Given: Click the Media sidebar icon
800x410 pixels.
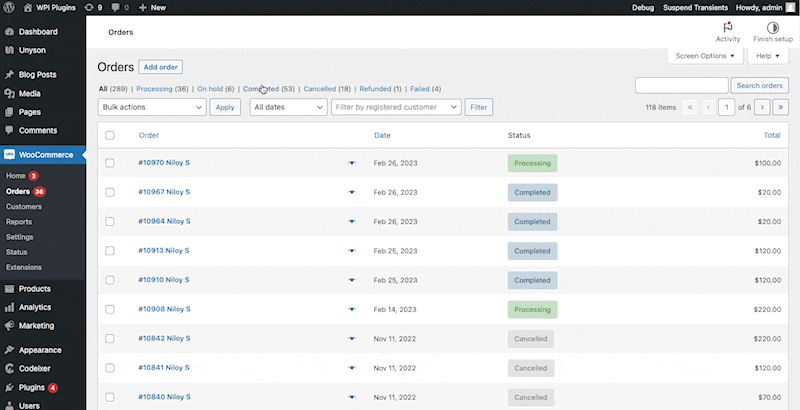Looking at the screenshot, I should tap(9, 93).
